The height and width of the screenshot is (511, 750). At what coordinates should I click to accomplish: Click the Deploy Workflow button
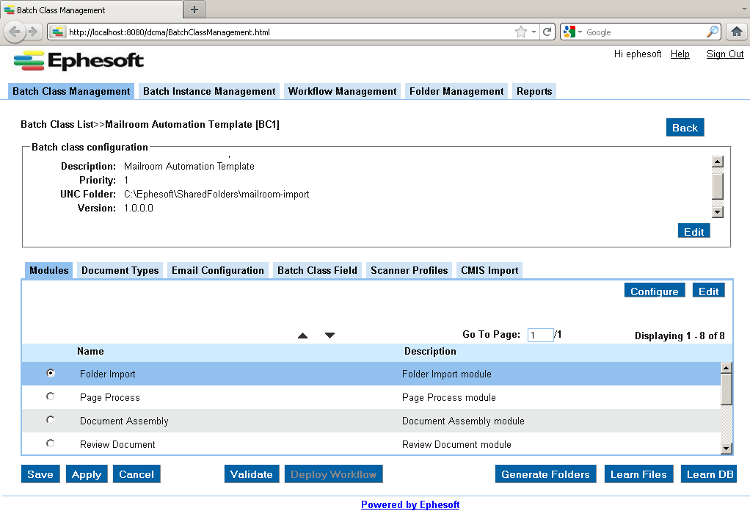pos(333,474)
